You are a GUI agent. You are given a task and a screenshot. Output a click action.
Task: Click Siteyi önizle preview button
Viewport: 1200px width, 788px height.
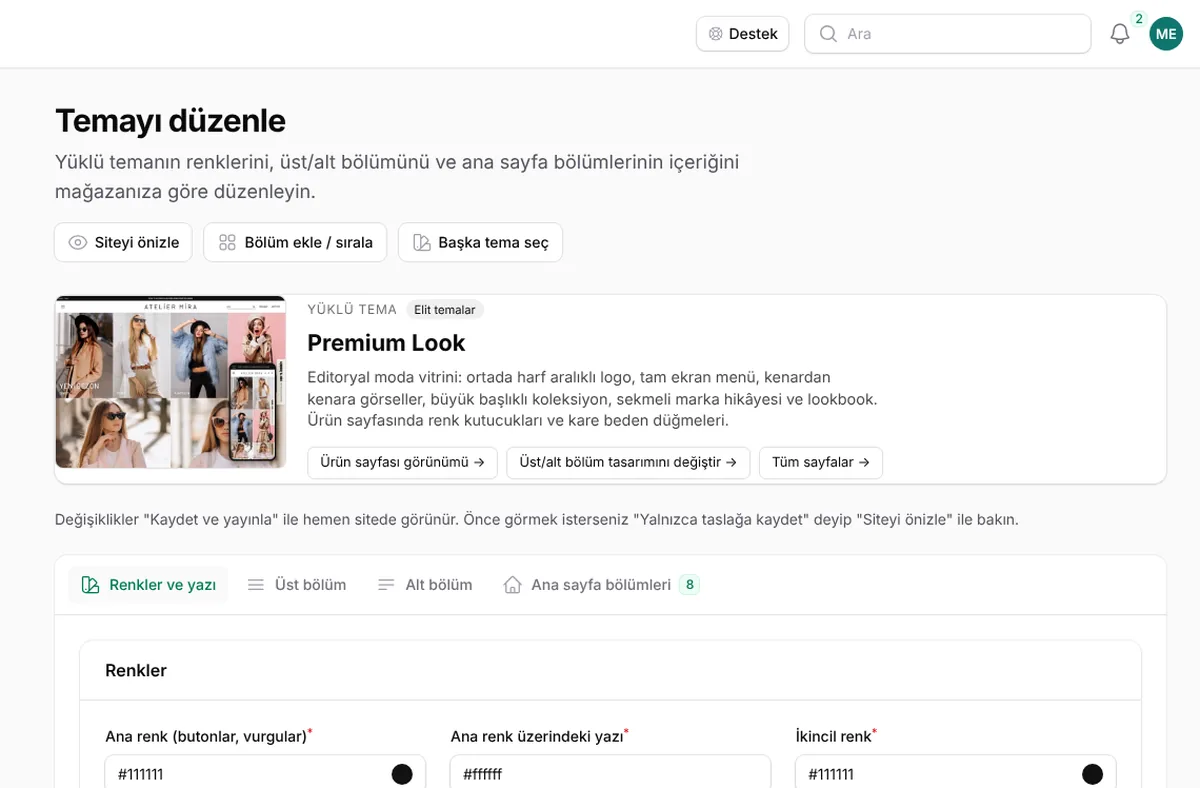[x=123, y=242]
